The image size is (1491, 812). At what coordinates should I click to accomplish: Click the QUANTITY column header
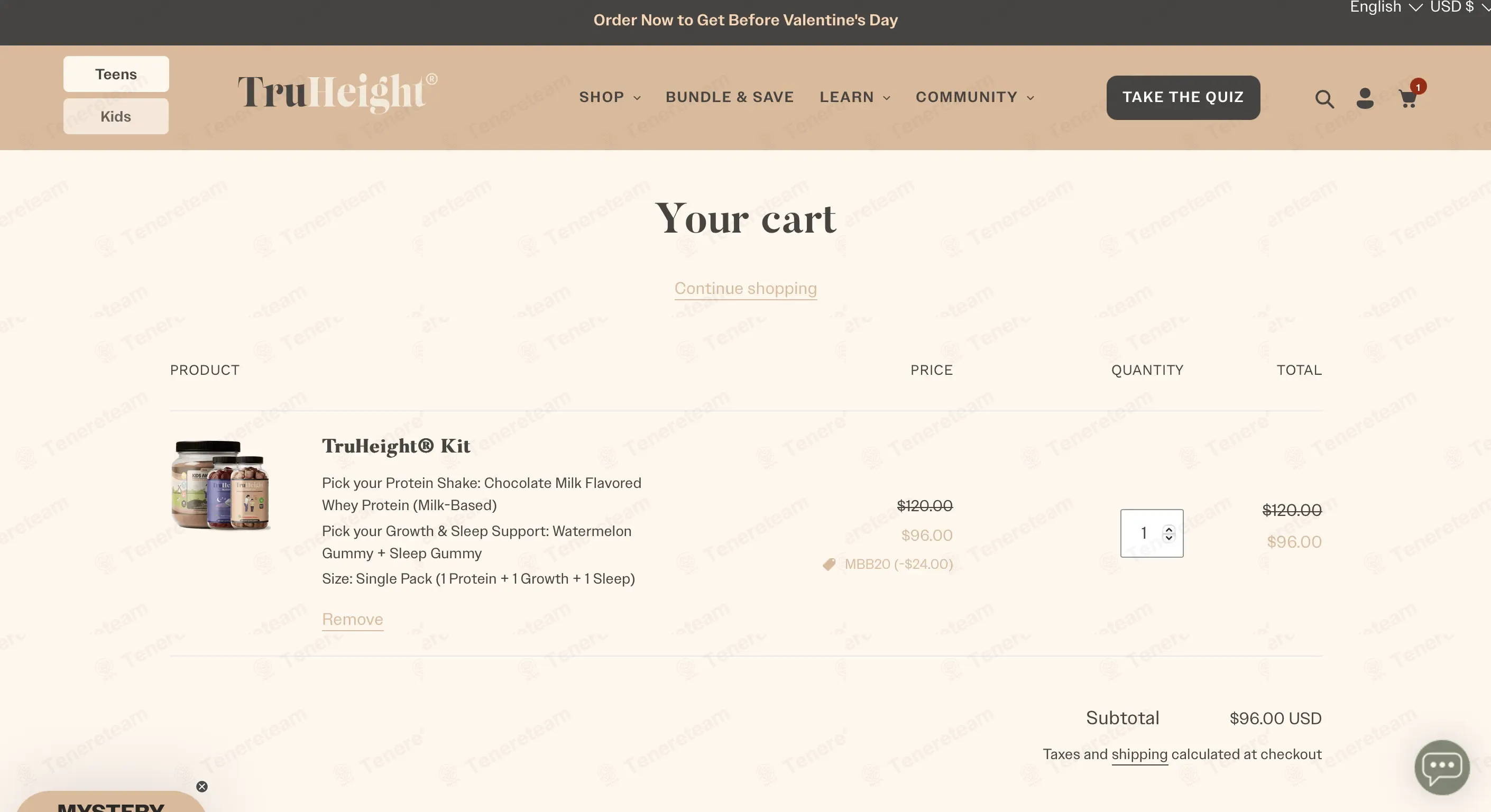pyautogui.click(x=1147, y=370)
